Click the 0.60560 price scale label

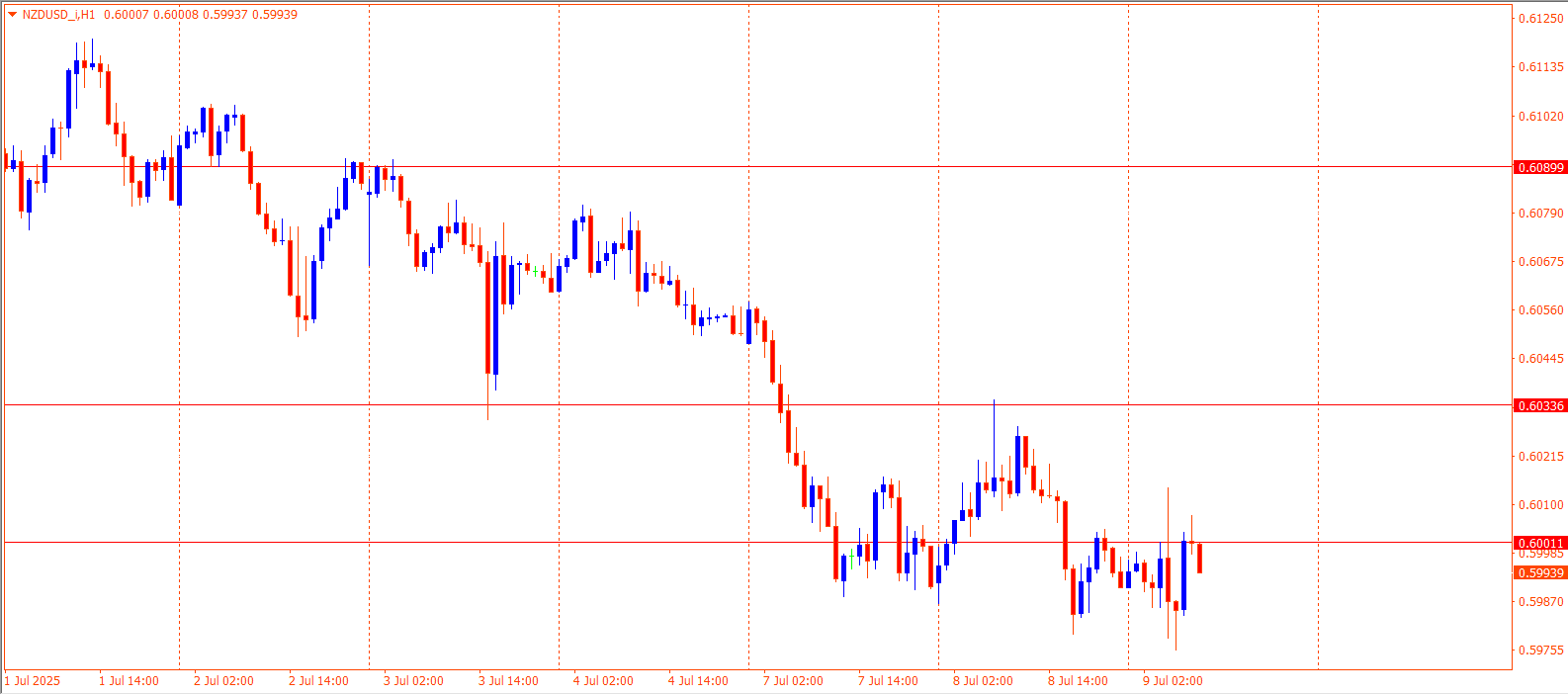[x=1541, y=310]
